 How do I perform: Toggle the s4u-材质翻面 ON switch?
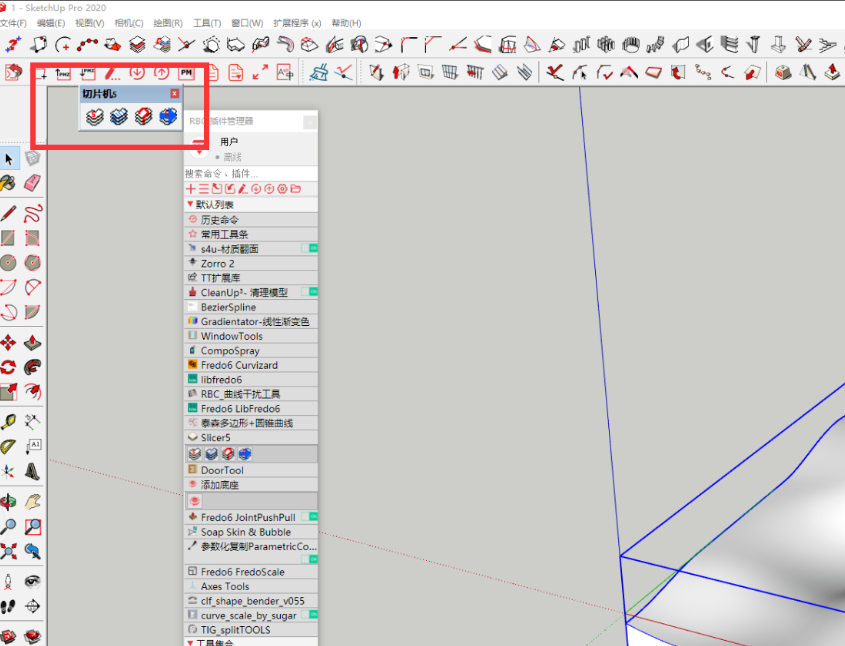(309, 248)
